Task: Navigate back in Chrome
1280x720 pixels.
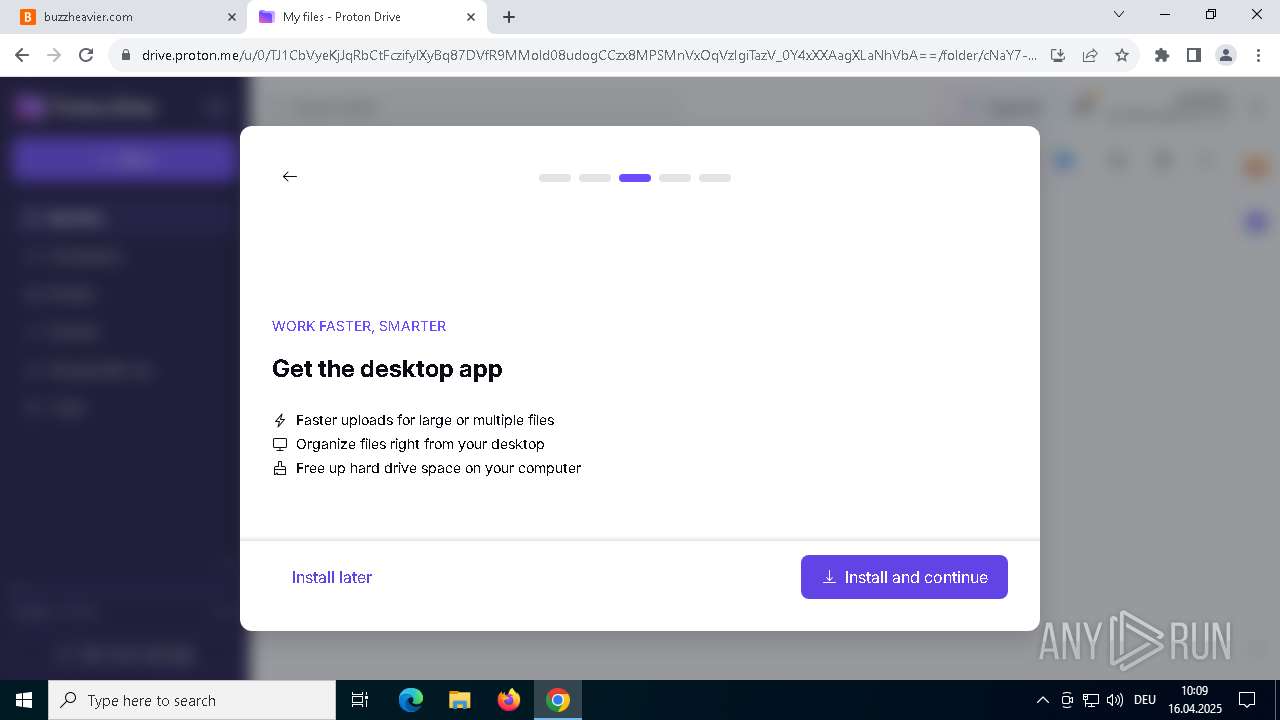Action: 22,55
